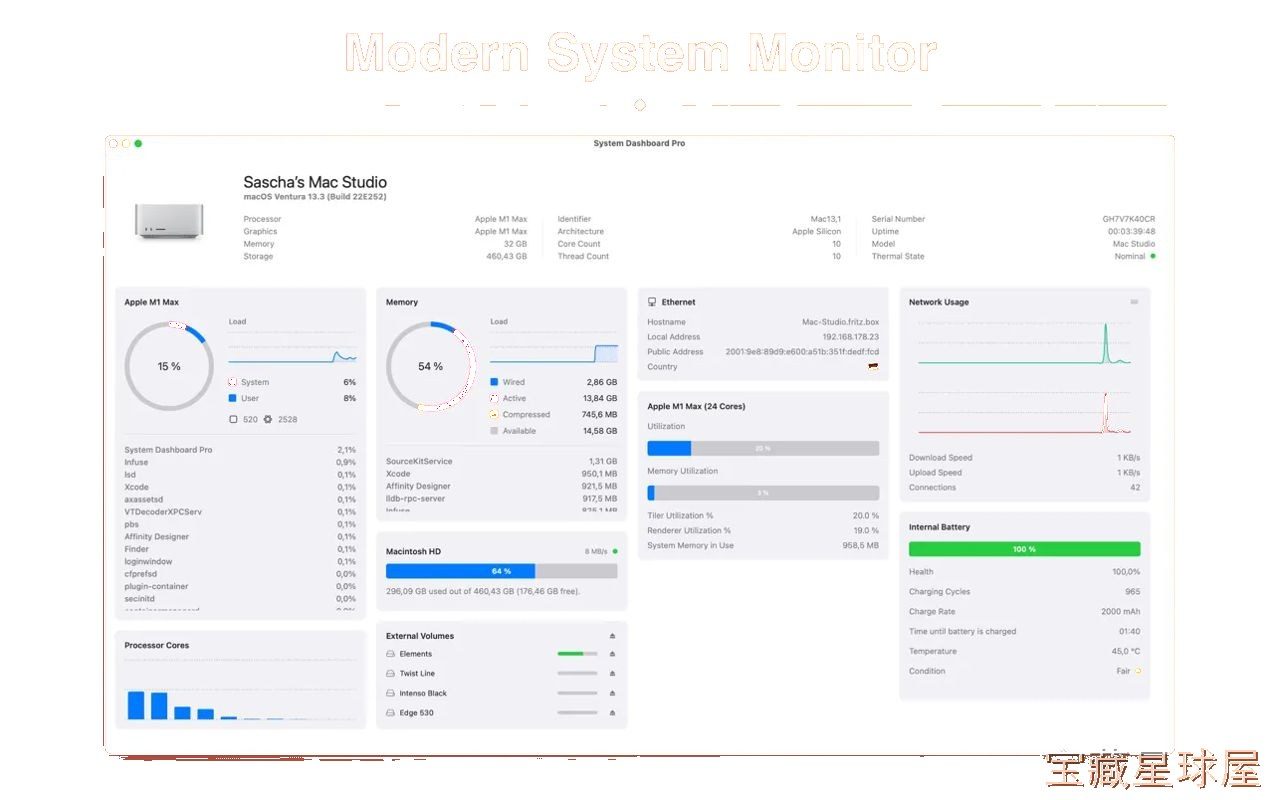
Task: Eject the Edge 530 volume
Action: click(612, 713)
